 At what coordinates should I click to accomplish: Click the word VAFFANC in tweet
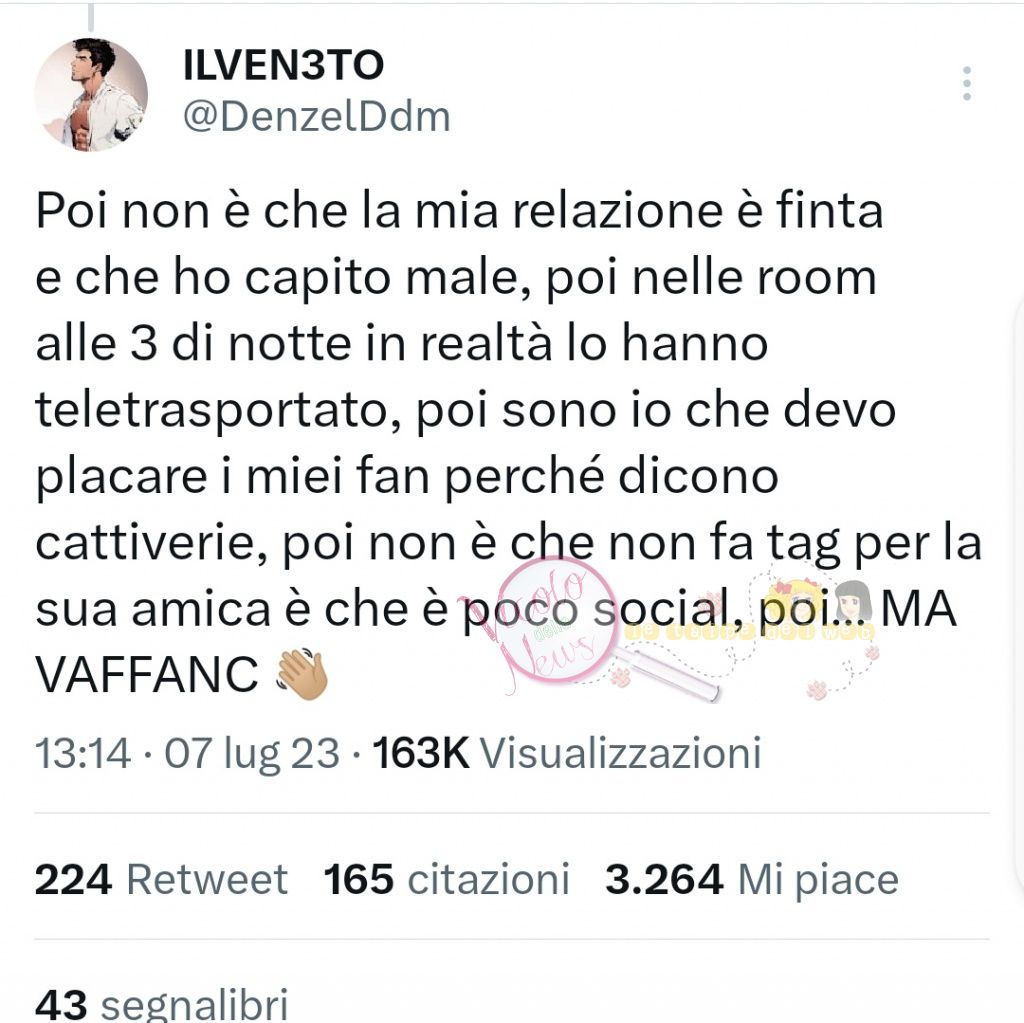(x=147, y=674)
